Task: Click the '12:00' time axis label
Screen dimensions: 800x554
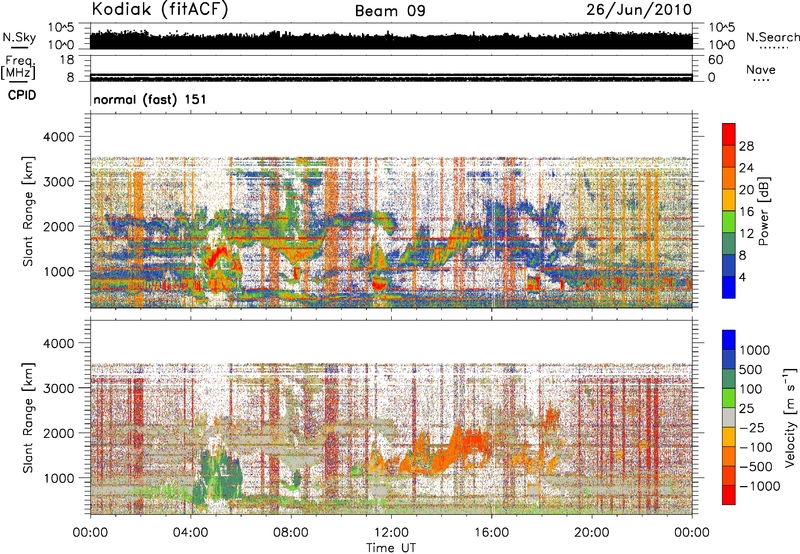Action: (391, 533)
